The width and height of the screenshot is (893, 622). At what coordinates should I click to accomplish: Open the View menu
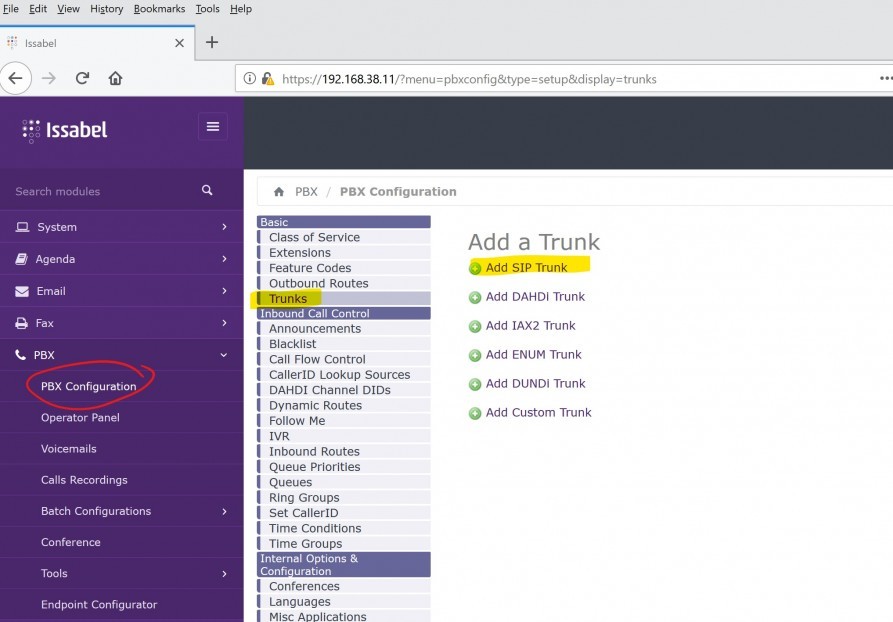coord(68,9)
